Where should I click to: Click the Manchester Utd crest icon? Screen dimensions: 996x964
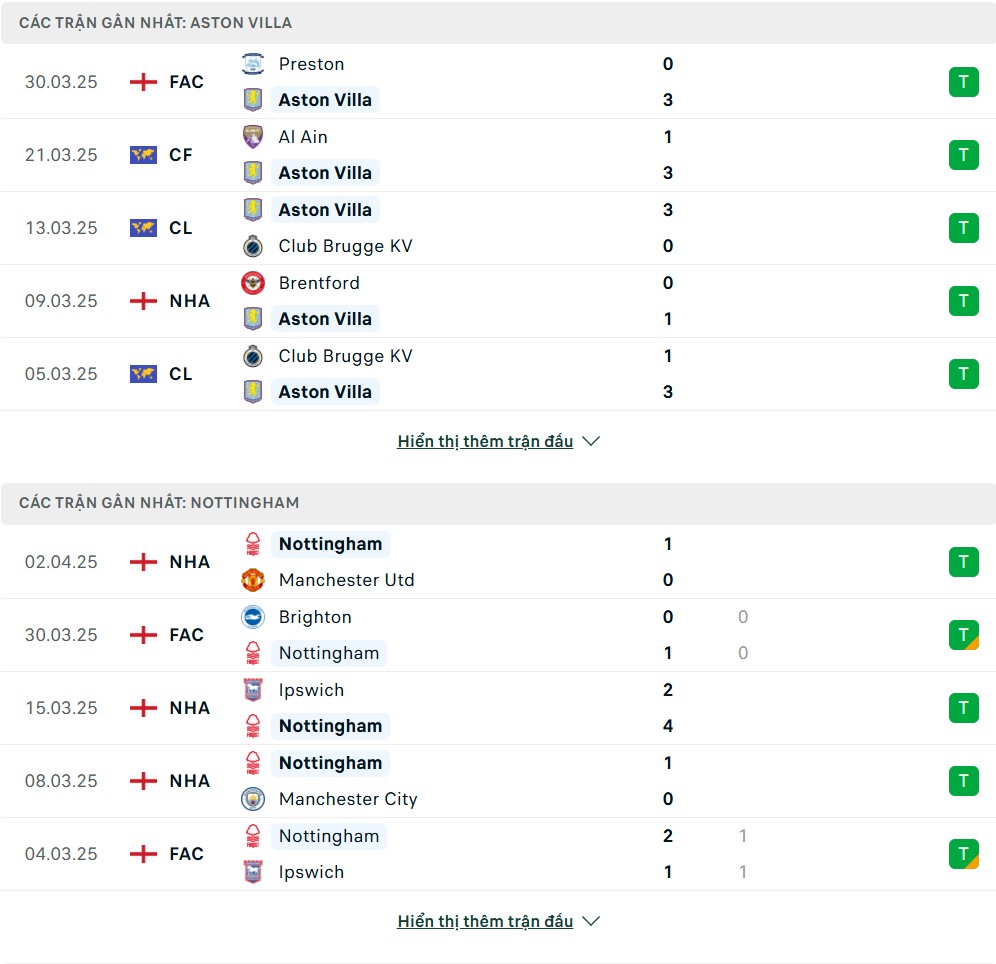pos(253,580)
